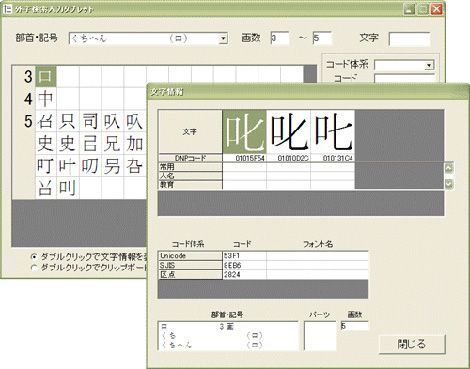This screenshot has height=369, width=470.
Task: Minimize the 外字検索入力タブレット window
Action: coord(409,9)
